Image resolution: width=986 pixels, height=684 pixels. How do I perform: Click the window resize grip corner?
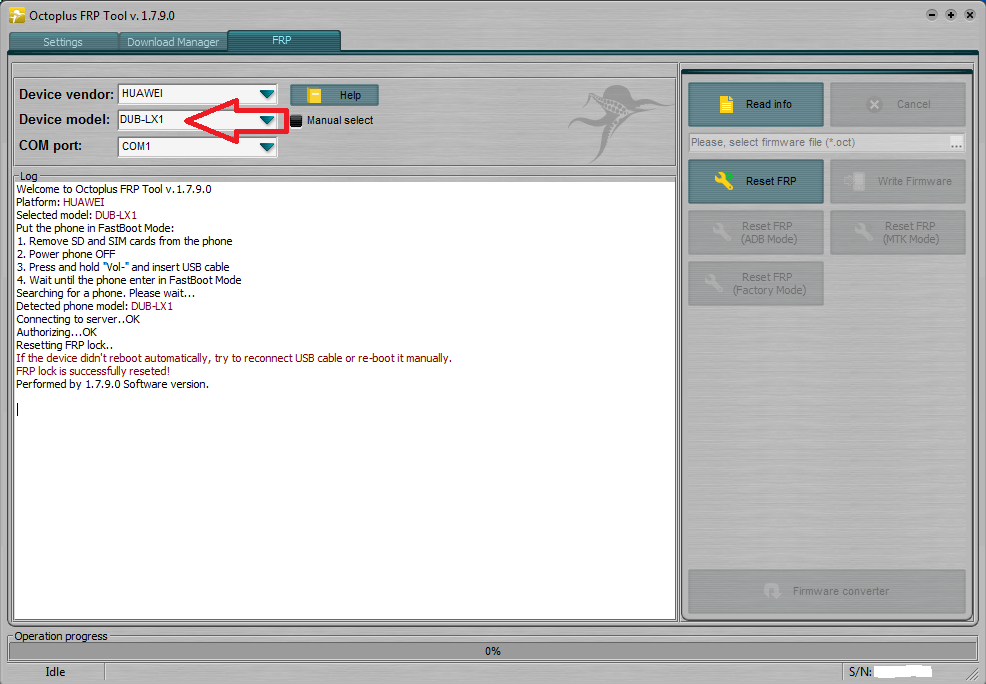pyautogui.click(x=972, y=673)
